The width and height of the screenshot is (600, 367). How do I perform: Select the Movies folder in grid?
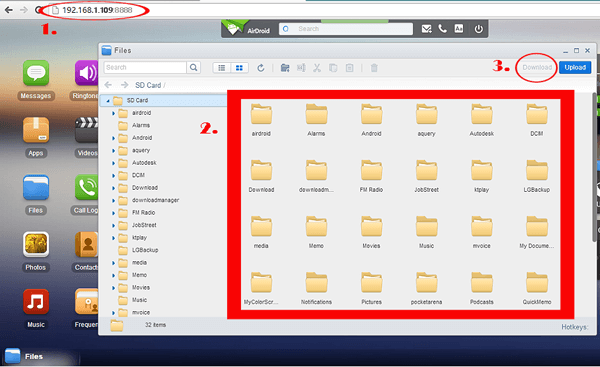click(372, 232)
